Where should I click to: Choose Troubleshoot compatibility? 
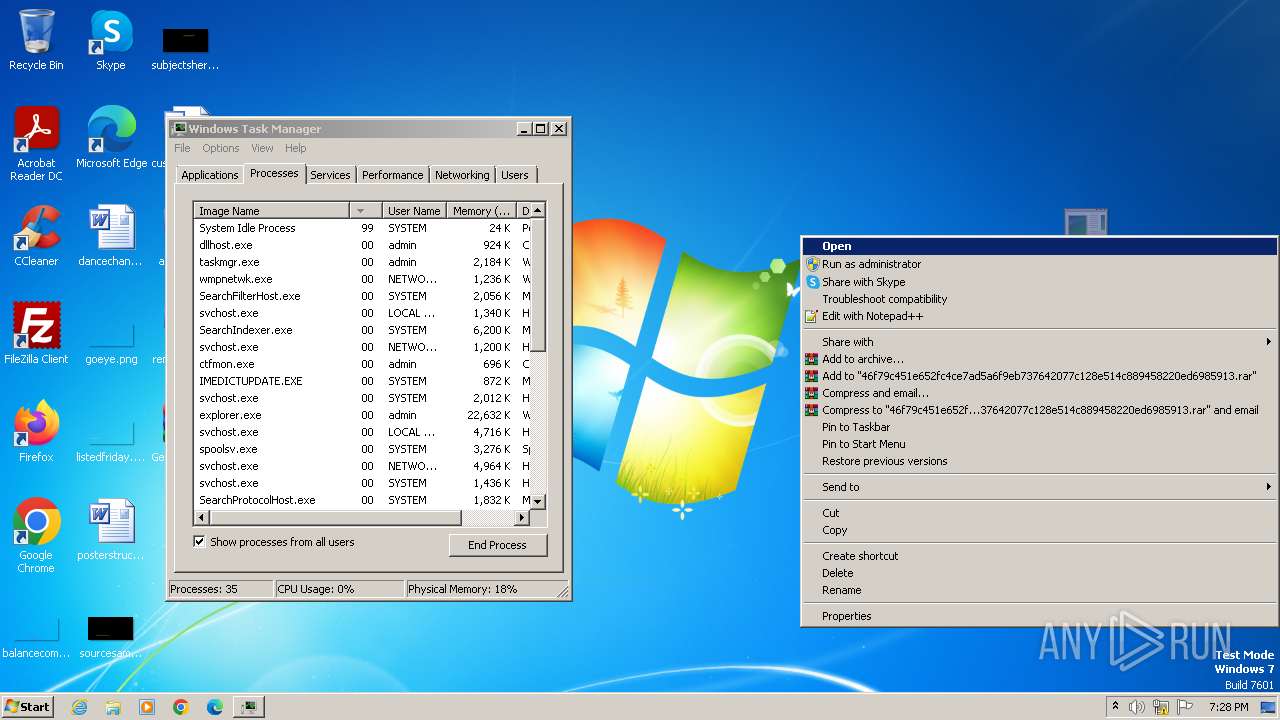click(x=1040, y=299)
